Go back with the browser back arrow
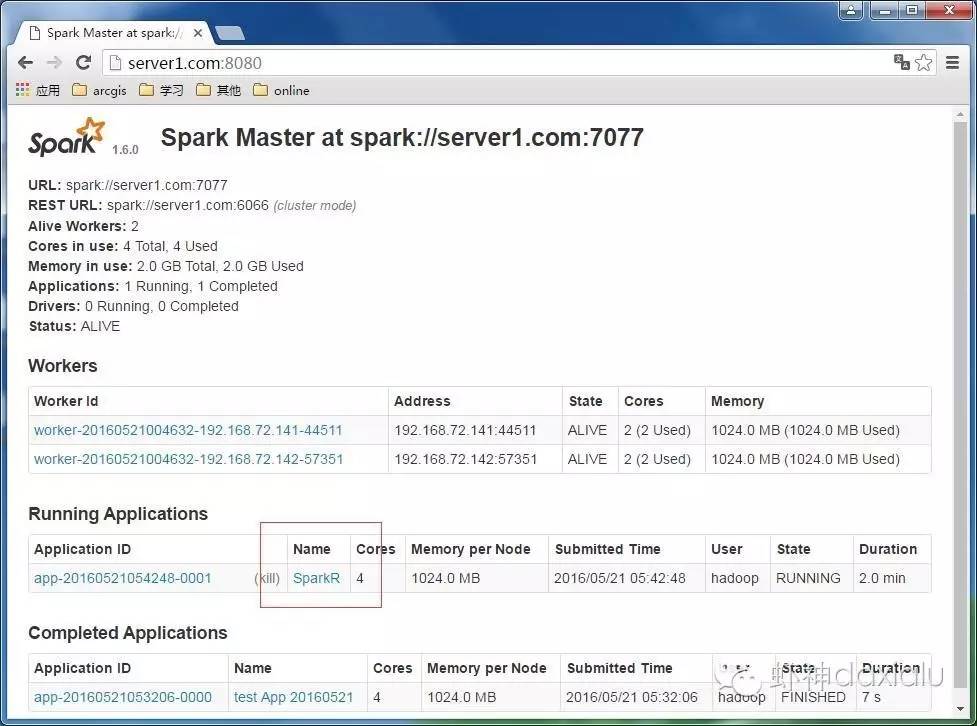 pyautogui.click(x=25, y=63)
